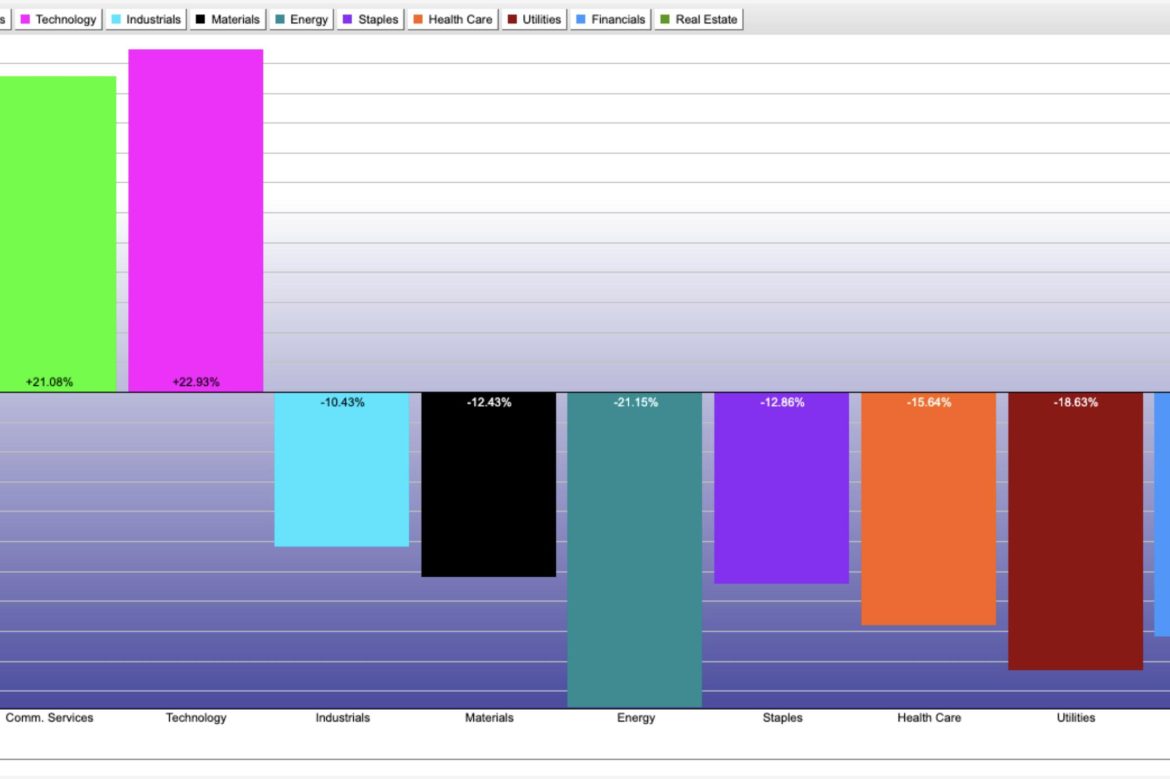Click the cyan Industrials bar
This screenshot has width=1170, height=779.
click(342, 469)
